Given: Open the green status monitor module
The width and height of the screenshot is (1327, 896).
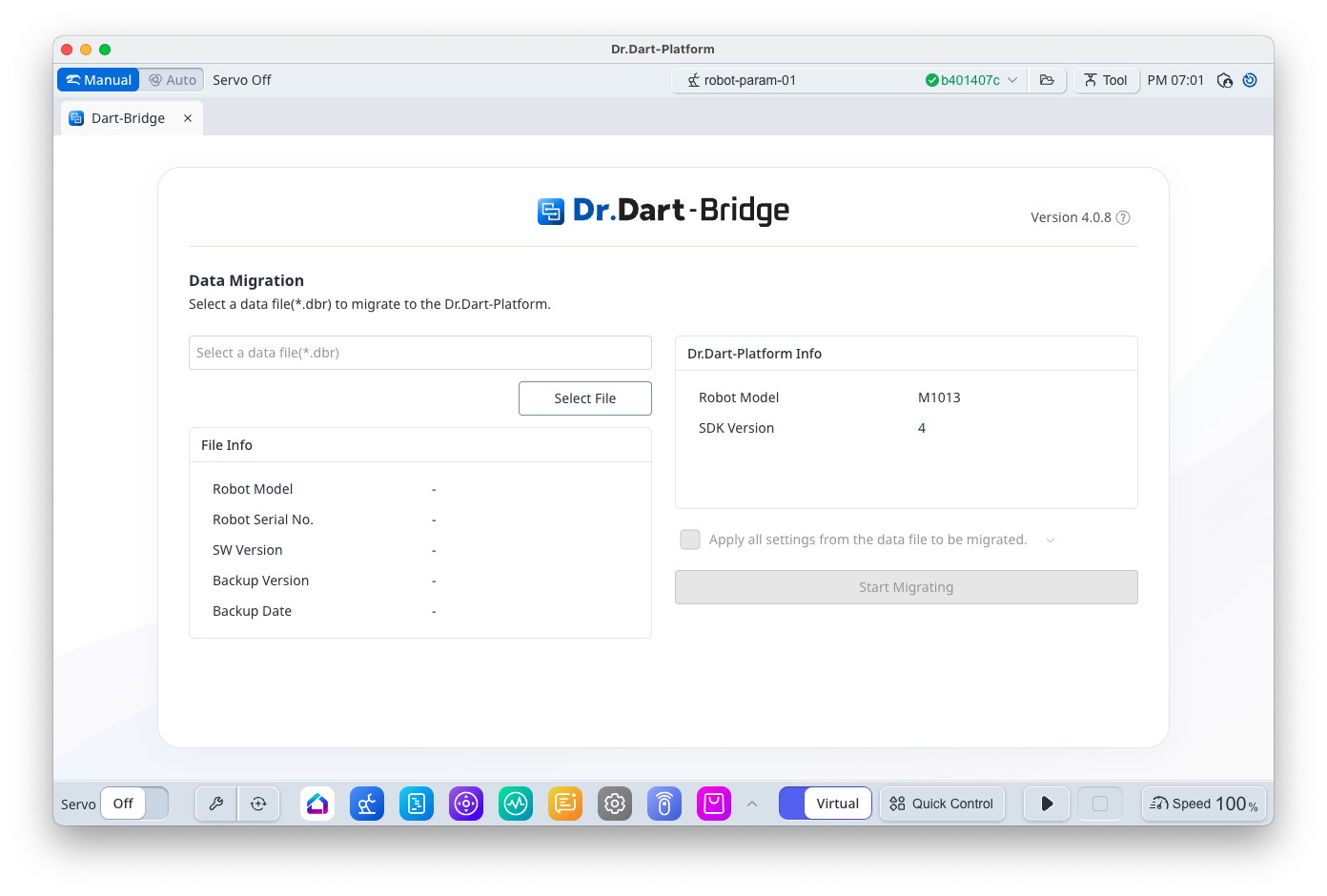Looking at the screenshot, I should (516, 804).
